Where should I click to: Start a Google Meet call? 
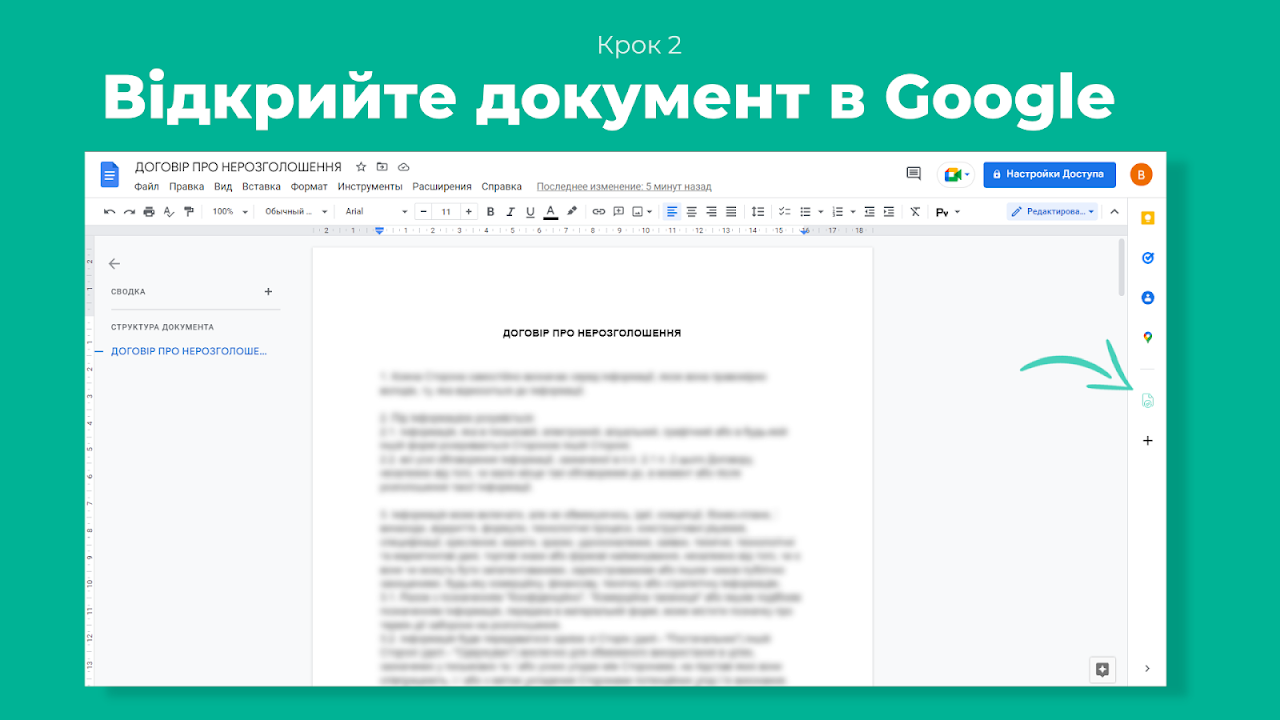955,175
